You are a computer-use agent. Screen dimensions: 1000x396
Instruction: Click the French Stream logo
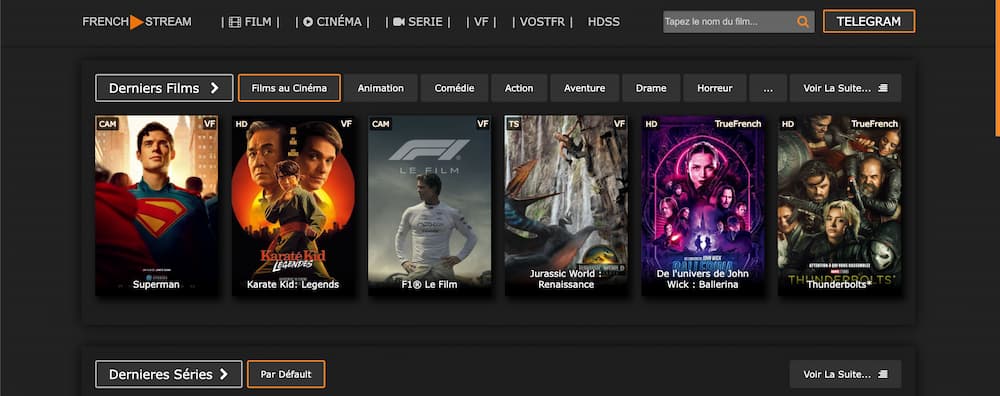pos(136,22)
